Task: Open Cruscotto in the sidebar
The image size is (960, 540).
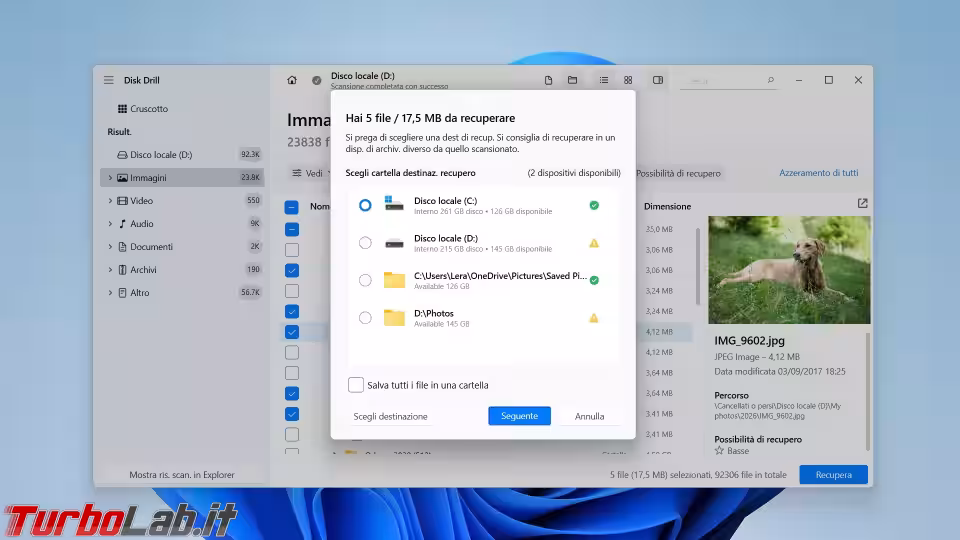Action: (148, 108)
